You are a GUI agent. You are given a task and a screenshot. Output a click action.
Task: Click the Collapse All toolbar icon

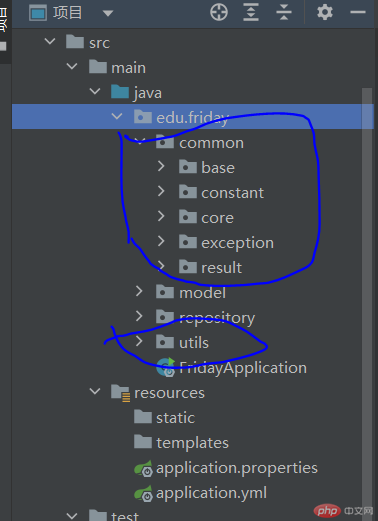284,13
